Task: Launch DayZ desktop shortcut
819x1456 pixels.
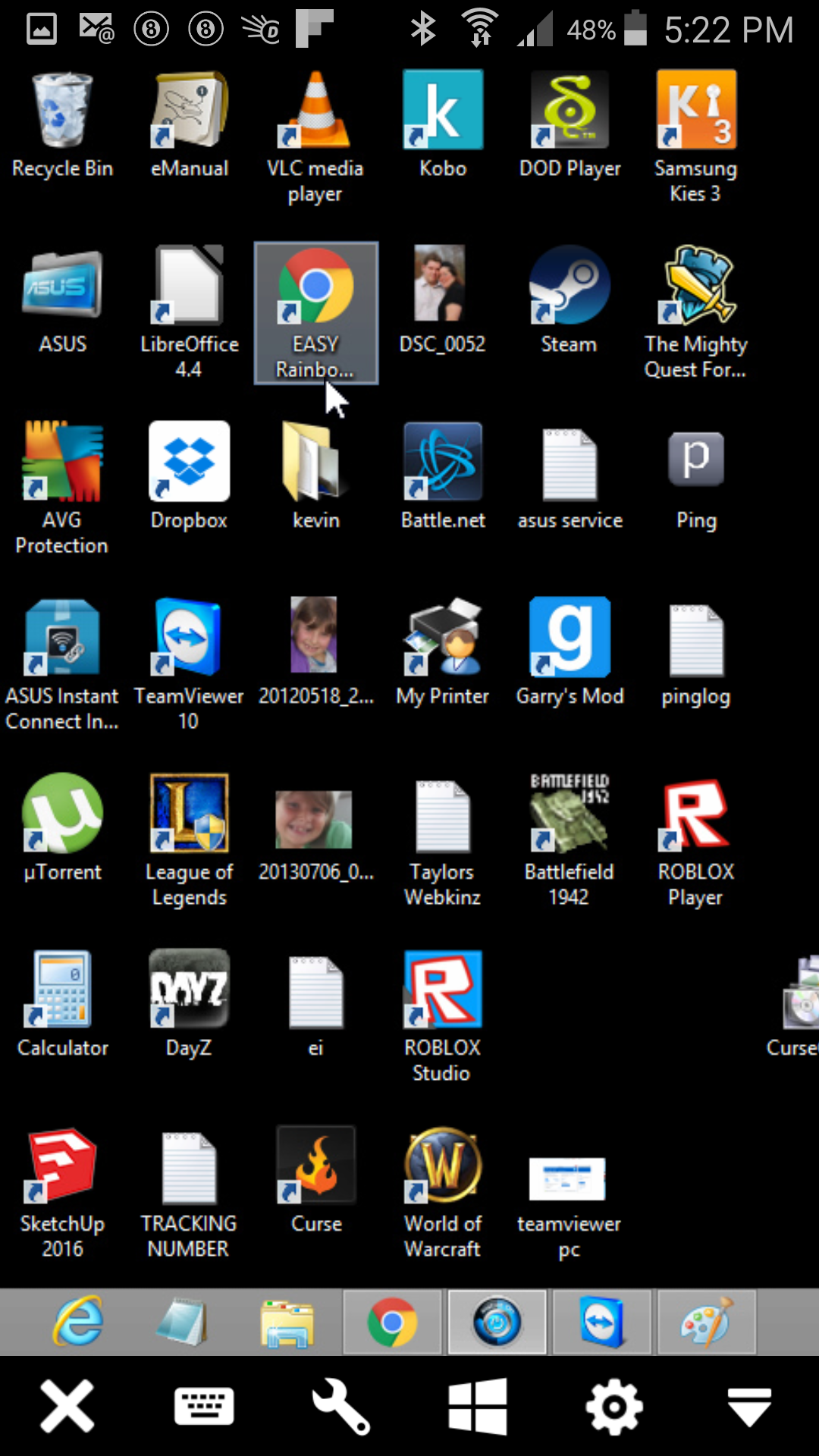Action: [x=190, y=1005]
